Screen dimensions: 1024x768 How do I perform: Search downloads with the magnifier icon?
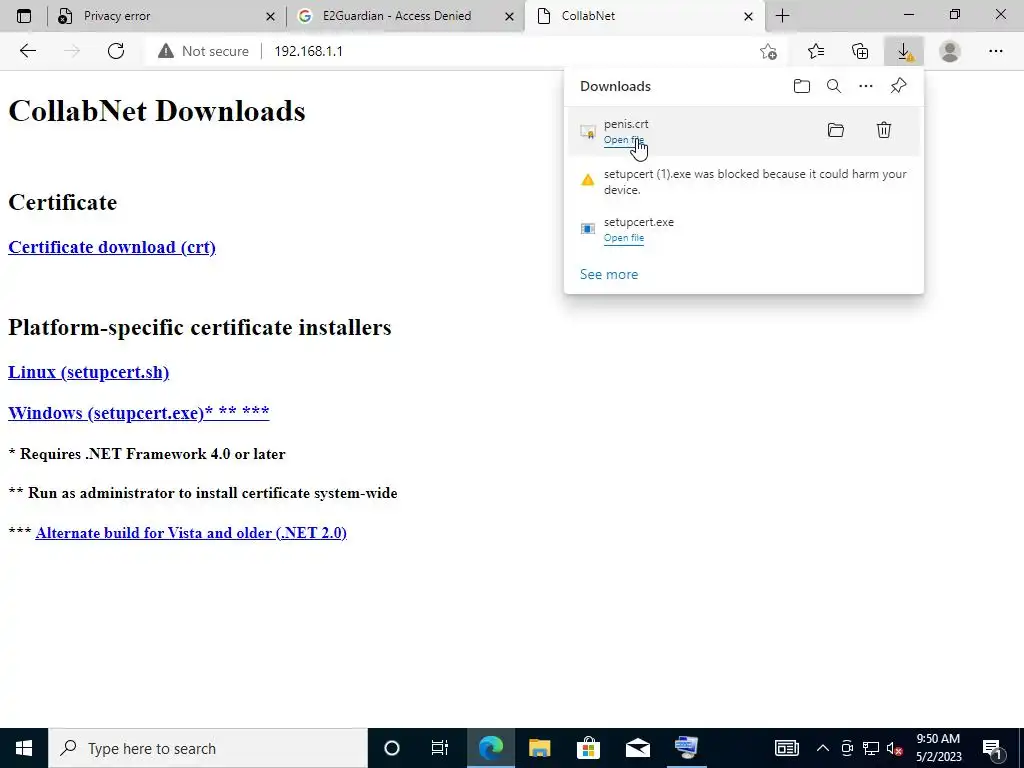click(x=834, y=86)
